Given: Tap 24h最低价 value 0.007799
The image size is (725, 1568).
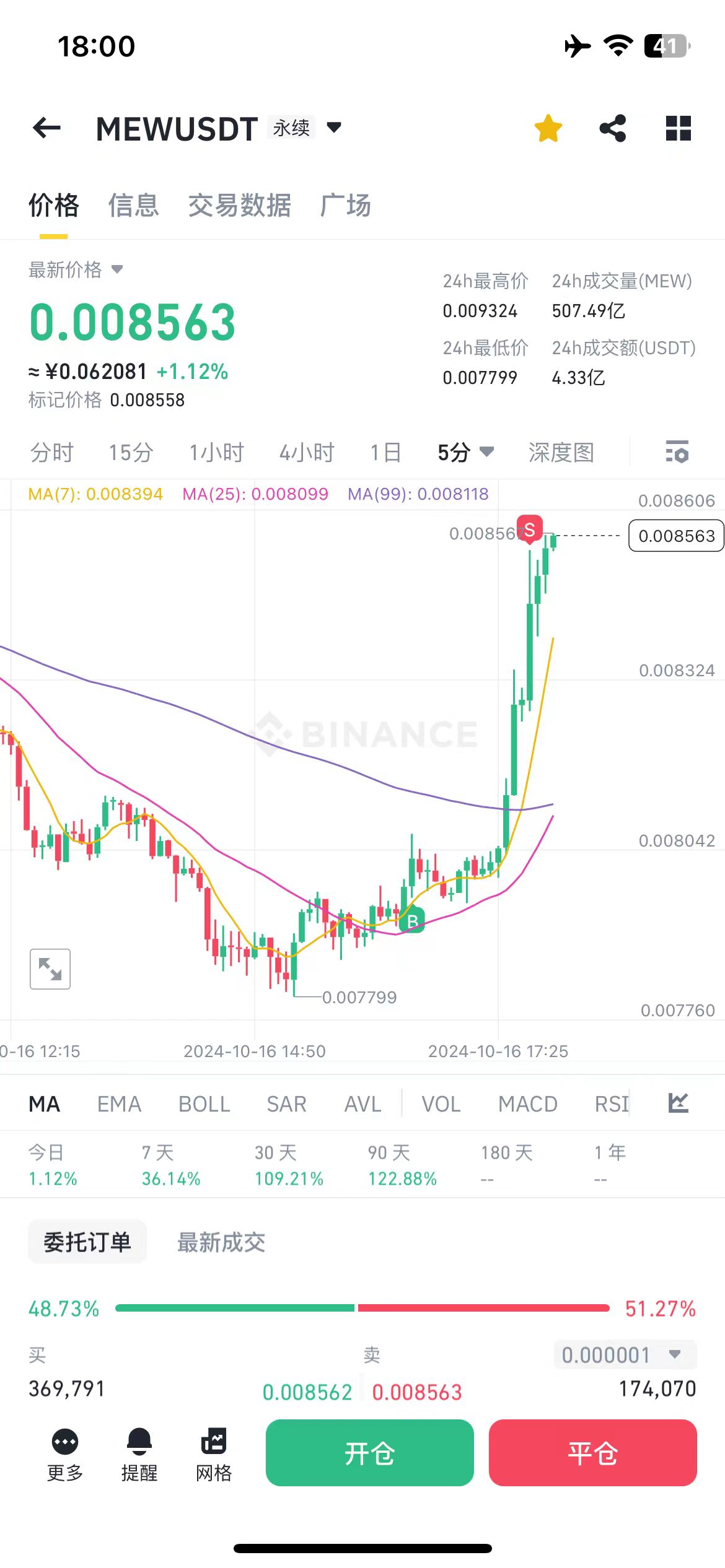Looking at the screenshot, I should 480,377.
